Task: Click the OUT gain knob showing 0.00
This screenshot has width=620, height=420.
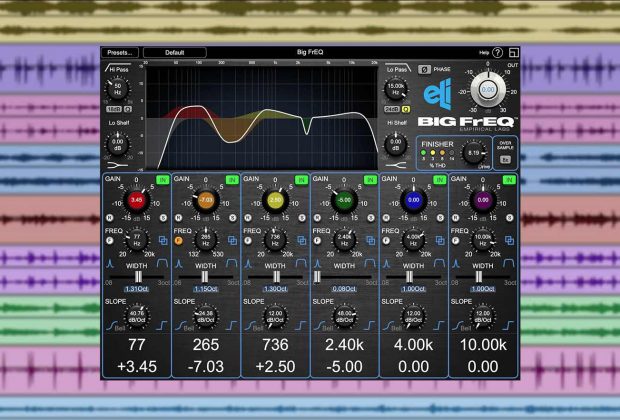Action: (x=488, y=90)
